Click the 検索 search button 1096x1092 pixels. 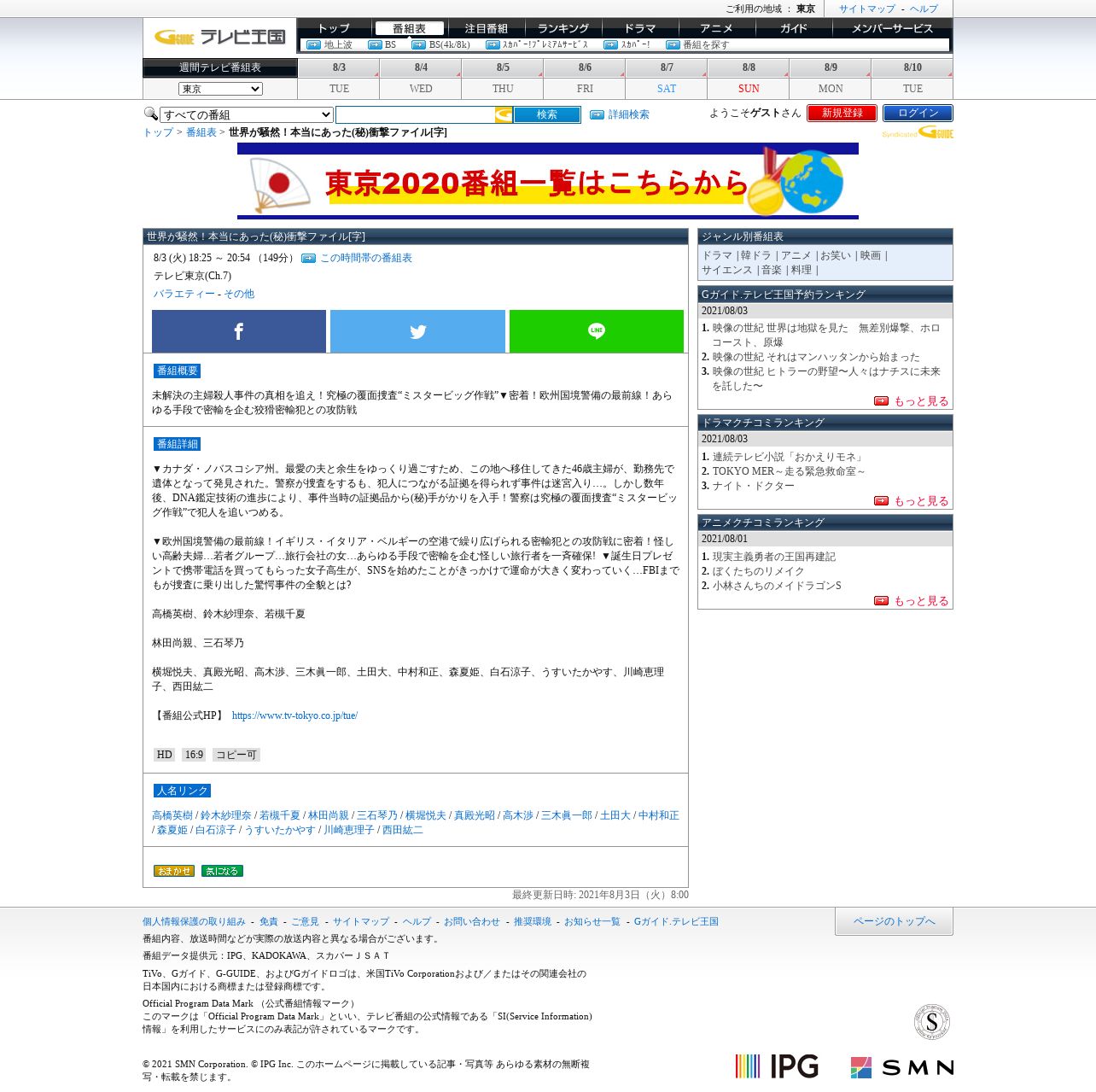point(547,114)
